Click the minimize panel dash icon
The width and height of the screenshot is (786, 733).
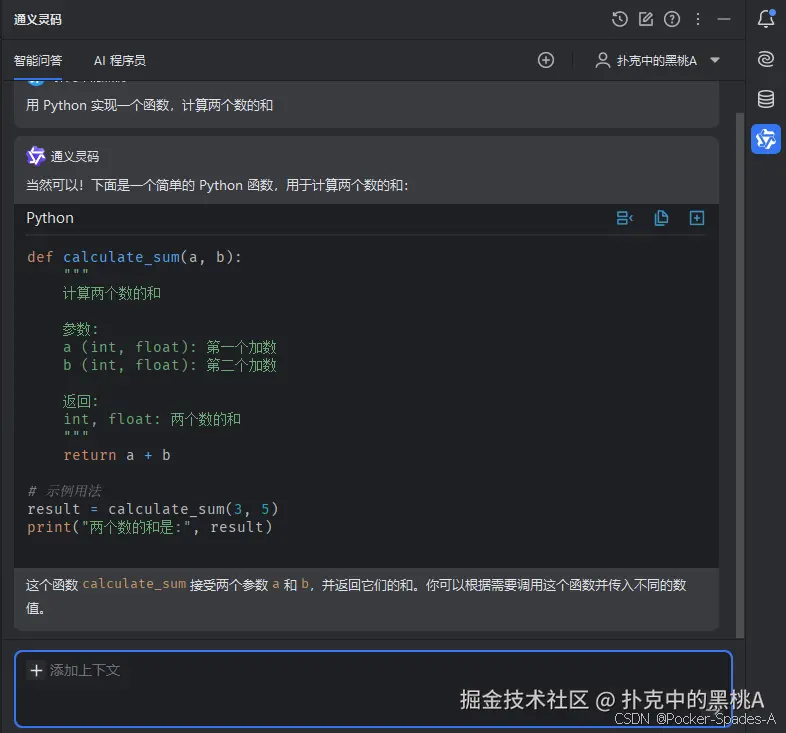[x=724, y=20]
